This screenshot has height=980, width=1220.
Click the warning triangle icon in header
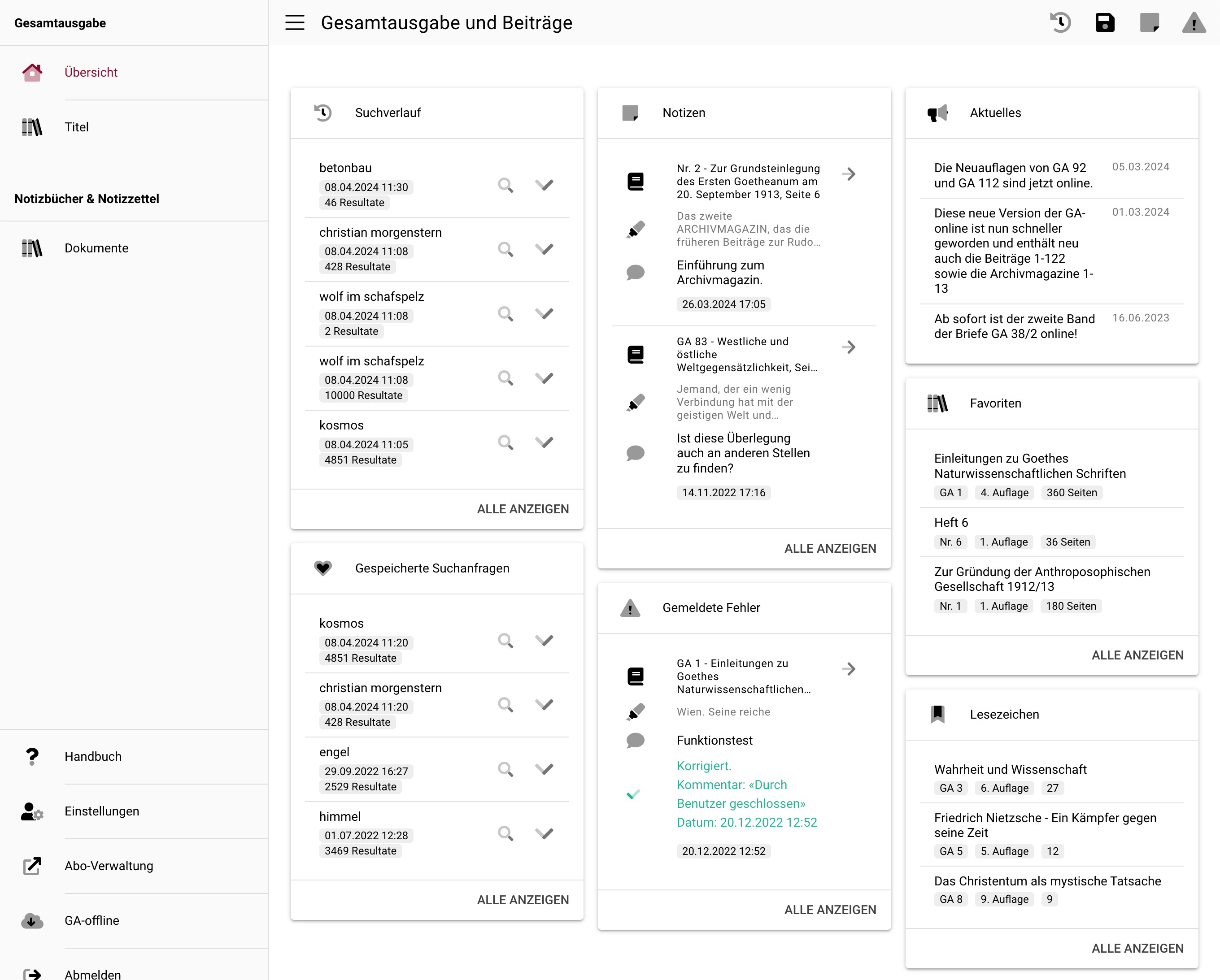(x=1194, y=23)
